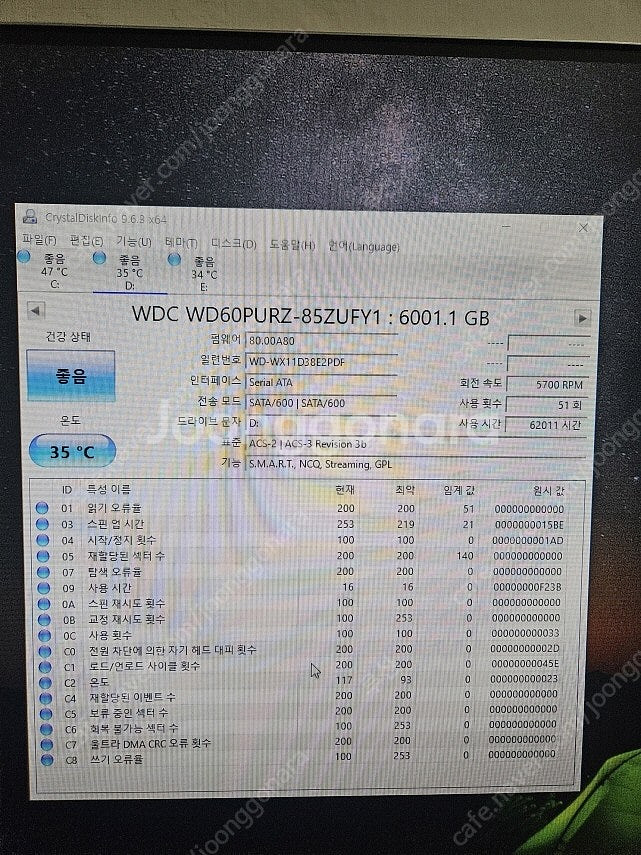Click the 특성 이름 column header

(x=109, y=489)
